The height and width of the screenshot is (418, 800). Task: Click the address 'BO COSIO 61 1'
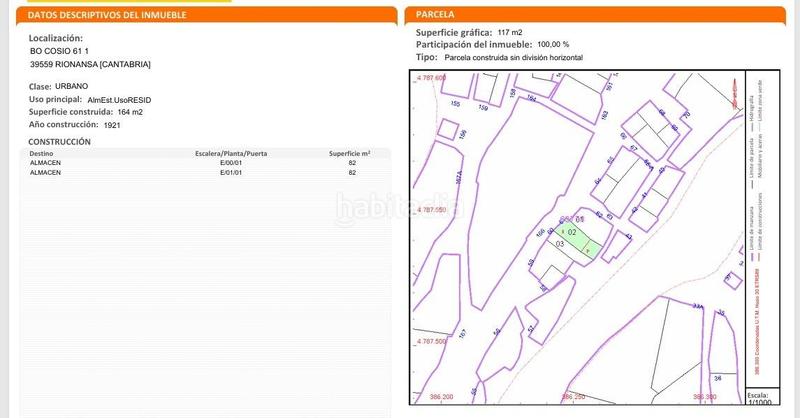(60, 50)
